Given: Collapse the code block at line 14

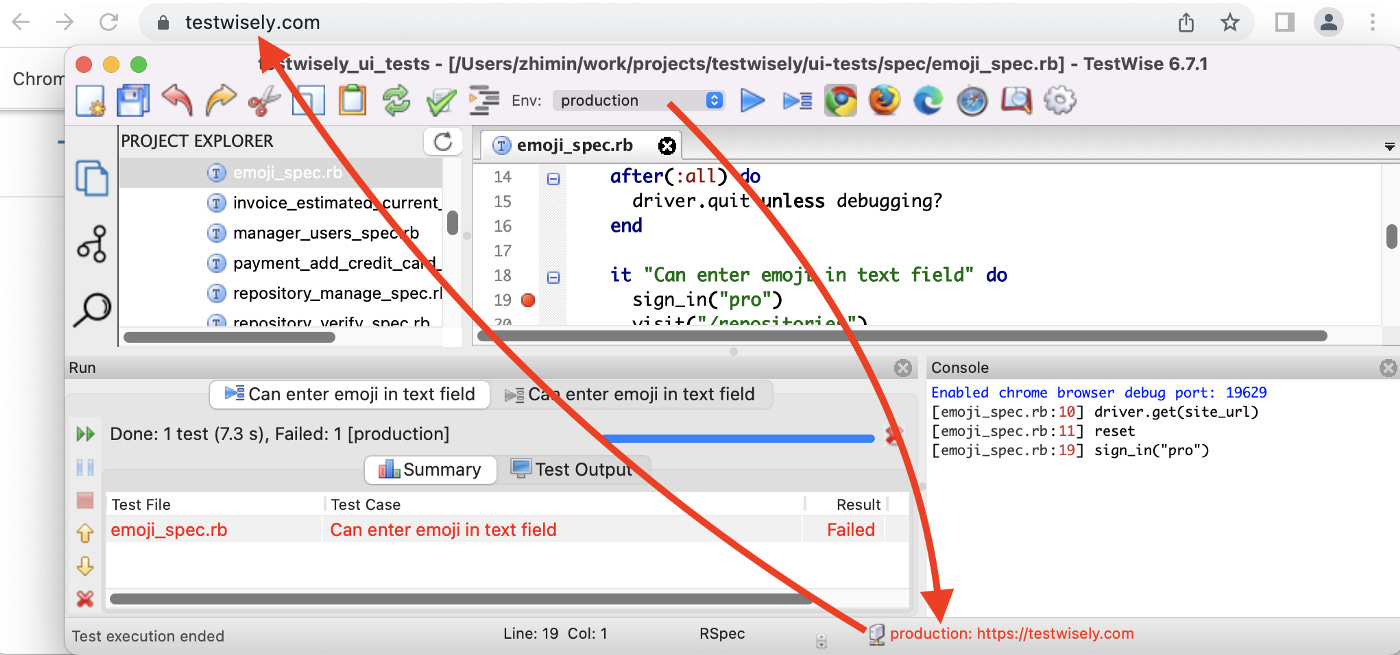Looking at the screenshot, I should [x=553, y=178].
